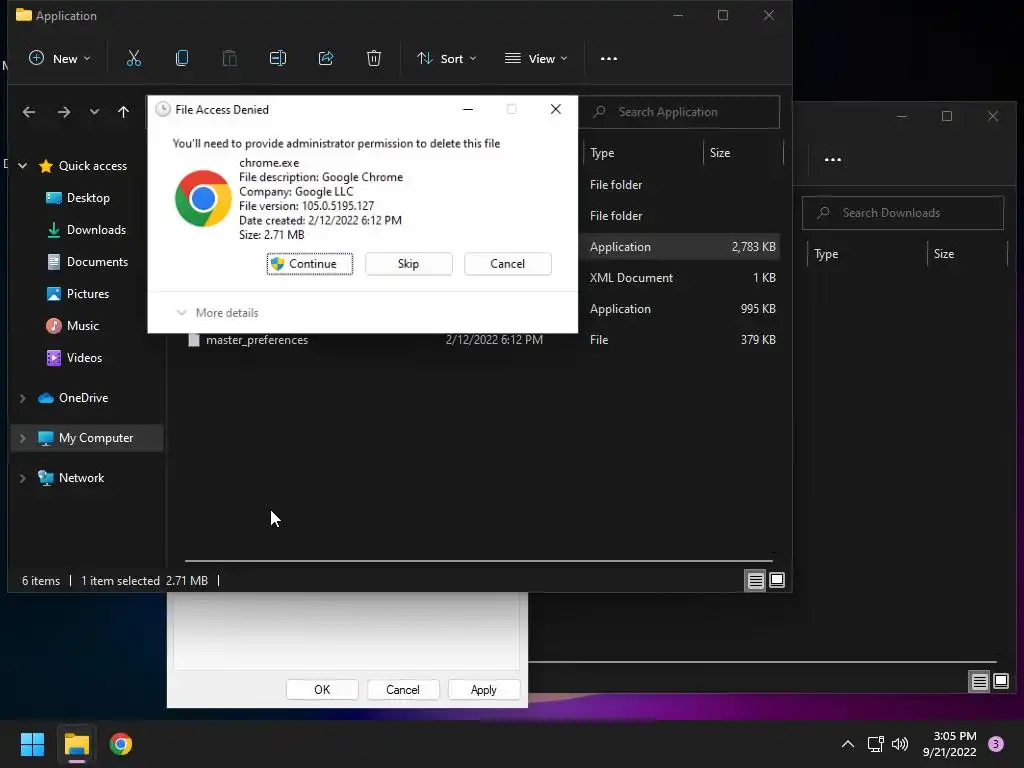Image resolution: width=1024 pixels, height=768 pixels.
Task: Click the Rename icon in toolbar
Action: 278,59
